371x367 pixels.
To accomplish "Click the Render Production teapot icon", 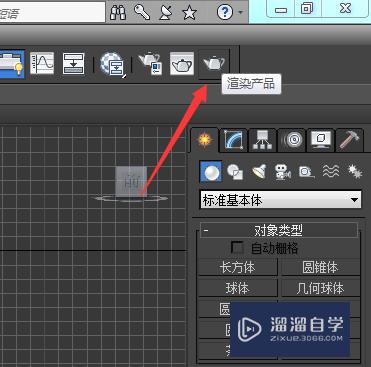I will coord(214,63).
